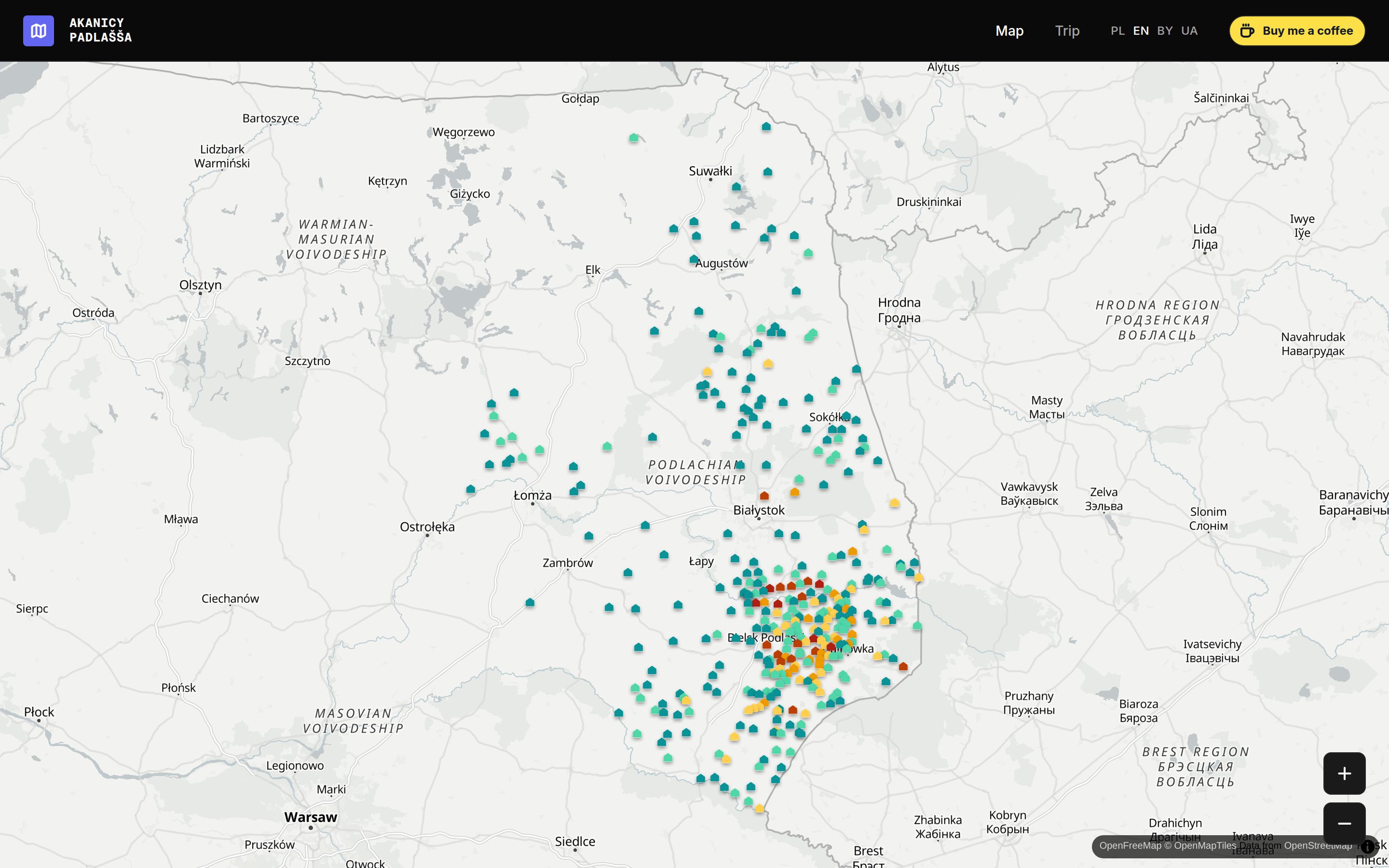Click the teal house marker on Augustów label

click(694, 259)
